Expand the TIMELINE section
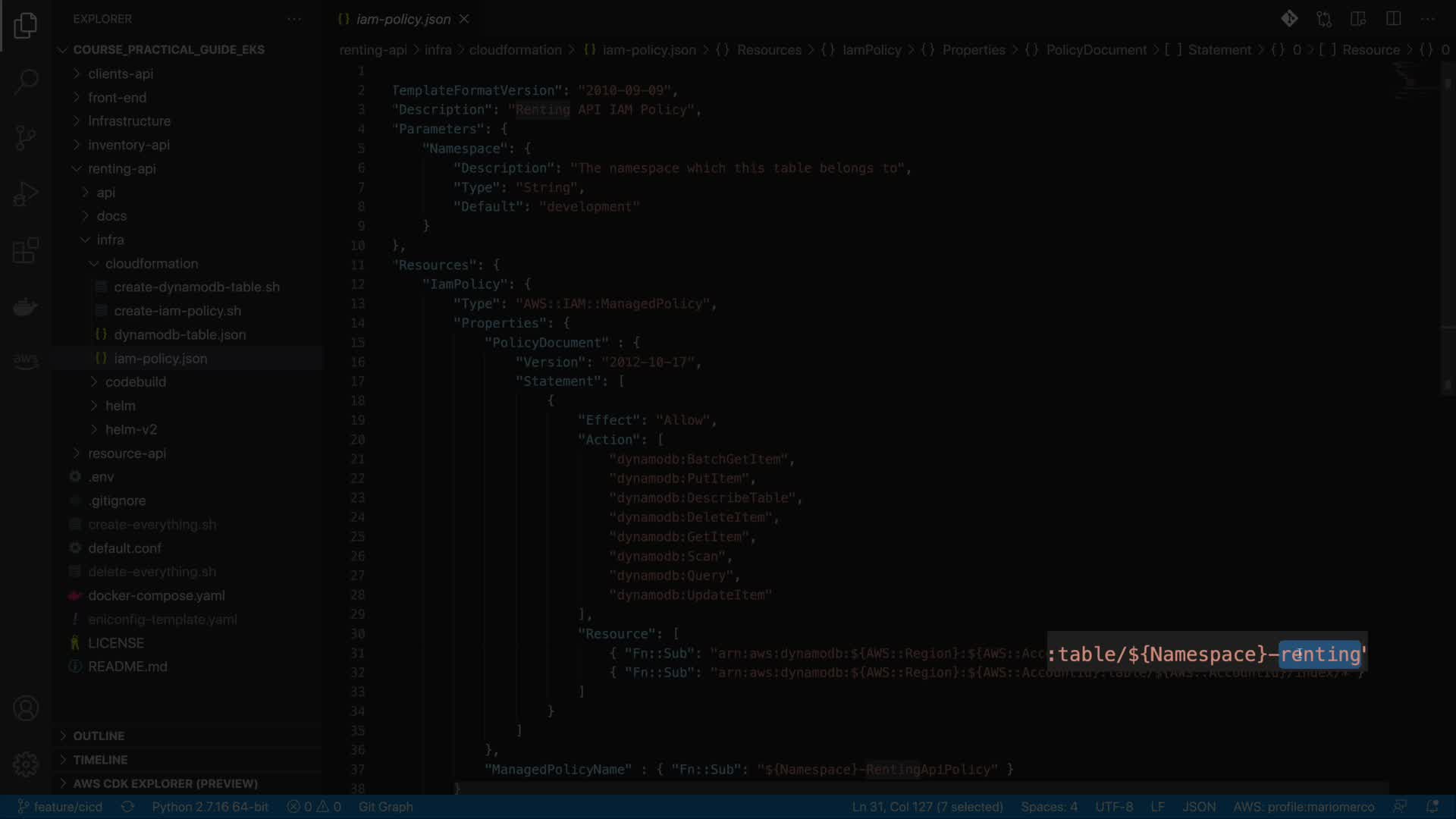 [x=100, y=760]
